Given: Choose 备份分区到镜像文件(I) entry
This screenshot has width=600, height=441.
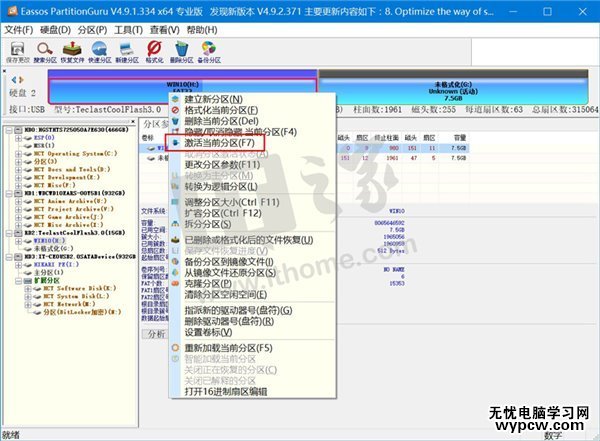Looking at the screenshot, I should click(253, 262).
